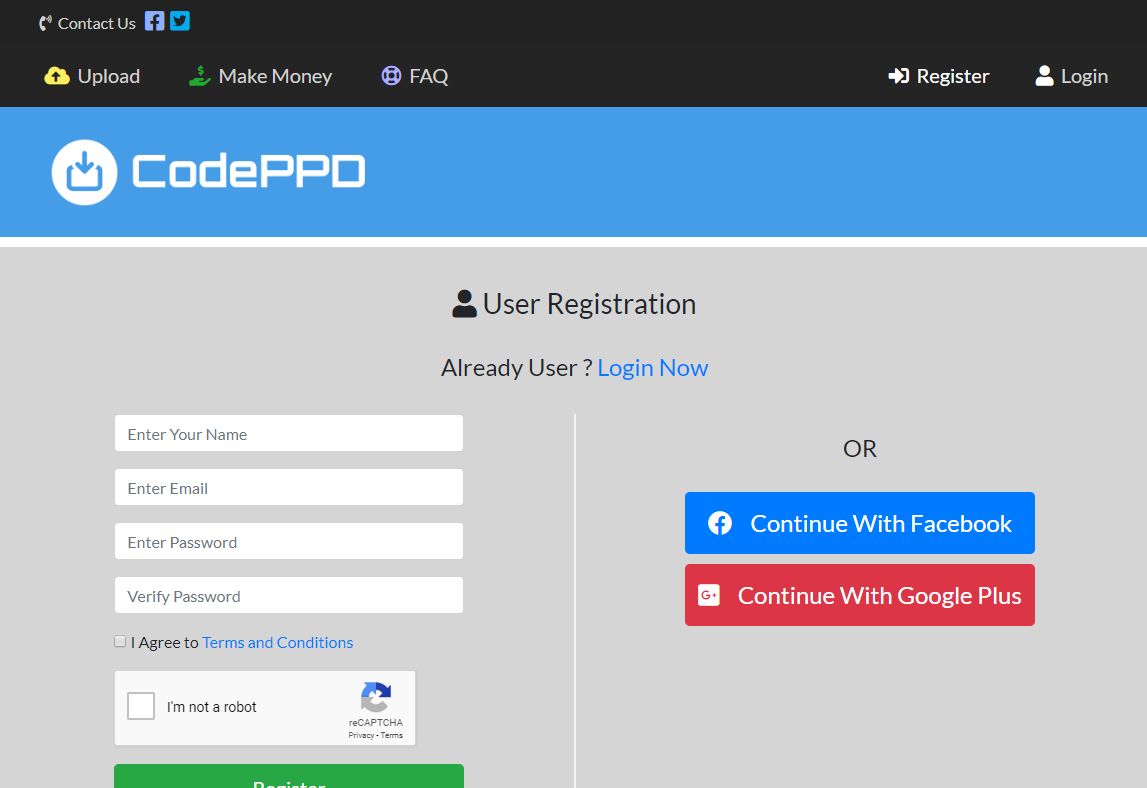Open the Terms and Conditions link
The image size is (1147, 788).
277,642
